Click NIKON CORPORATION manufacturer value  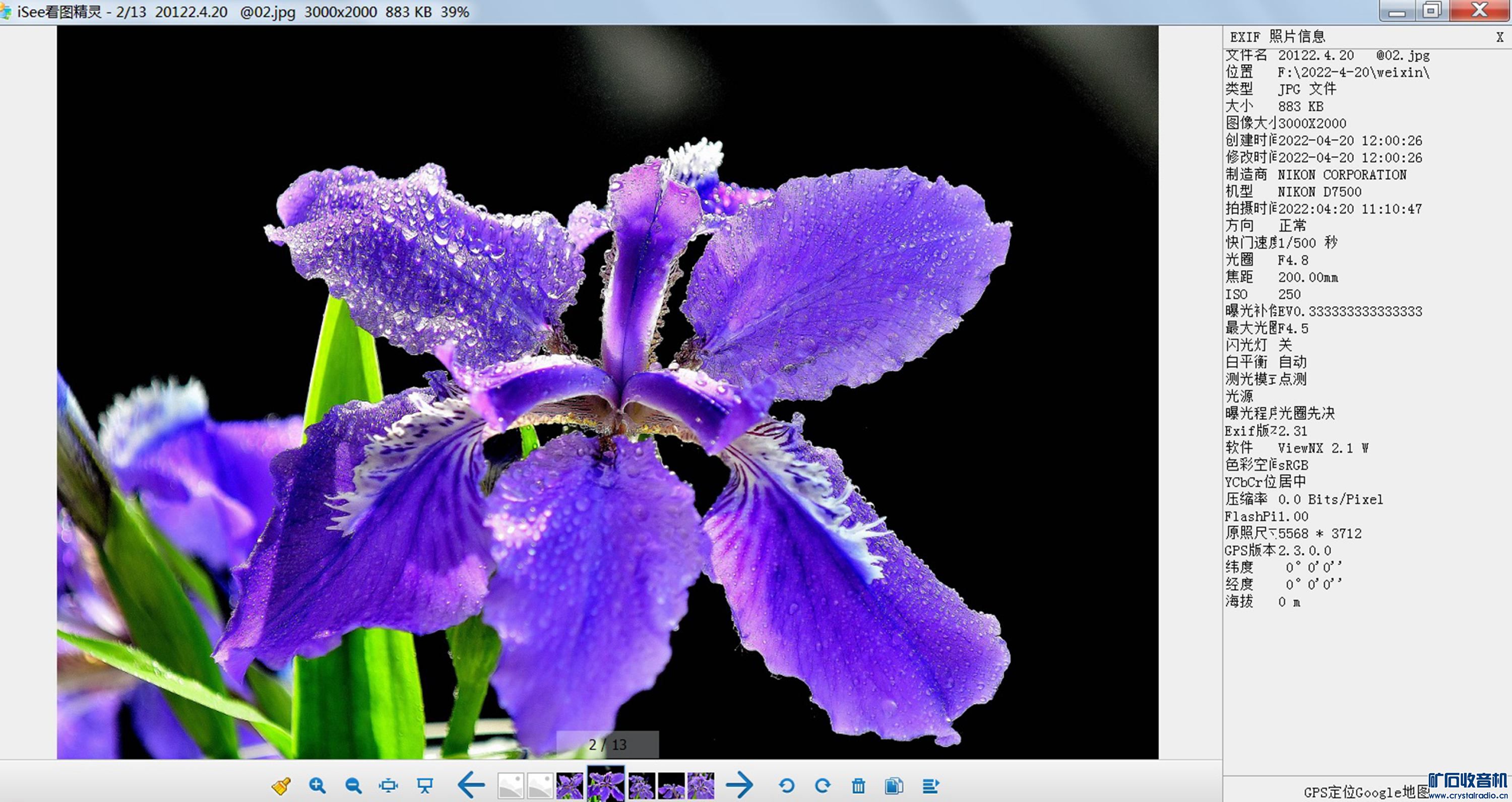point(1342,175)
